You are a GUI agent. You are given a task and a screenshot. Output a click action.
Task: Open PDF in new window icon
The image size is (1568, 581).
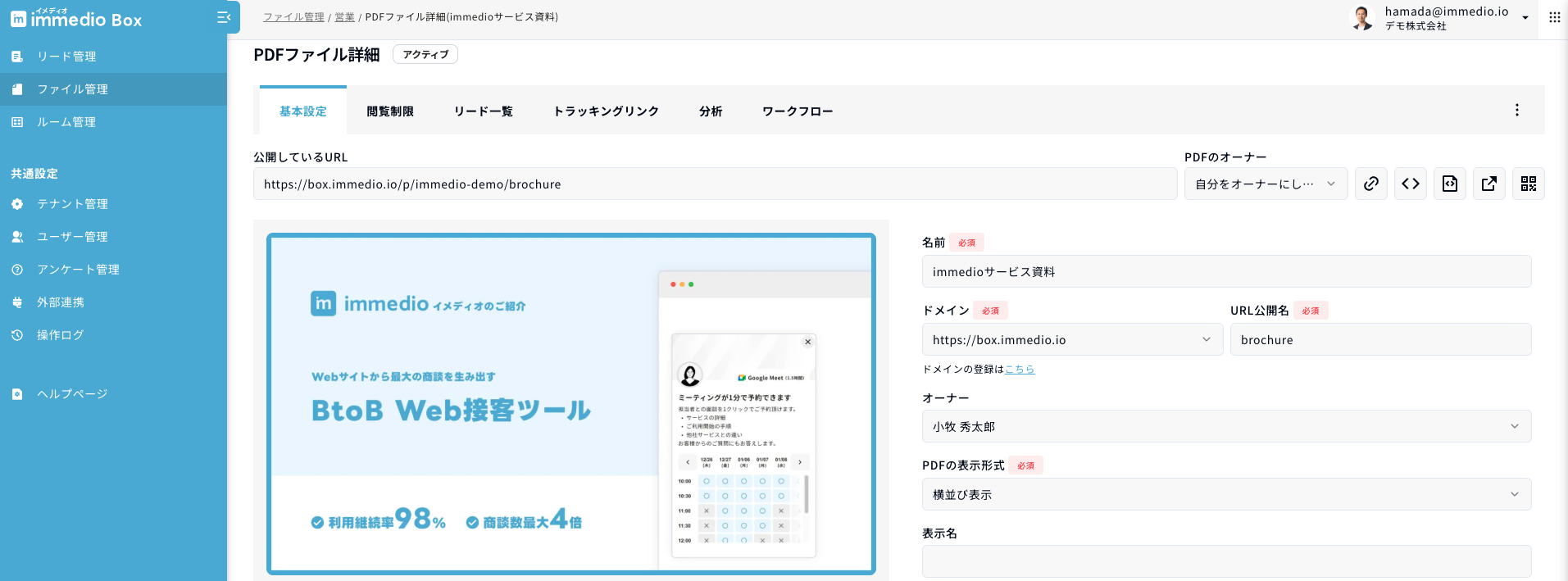1488,184
